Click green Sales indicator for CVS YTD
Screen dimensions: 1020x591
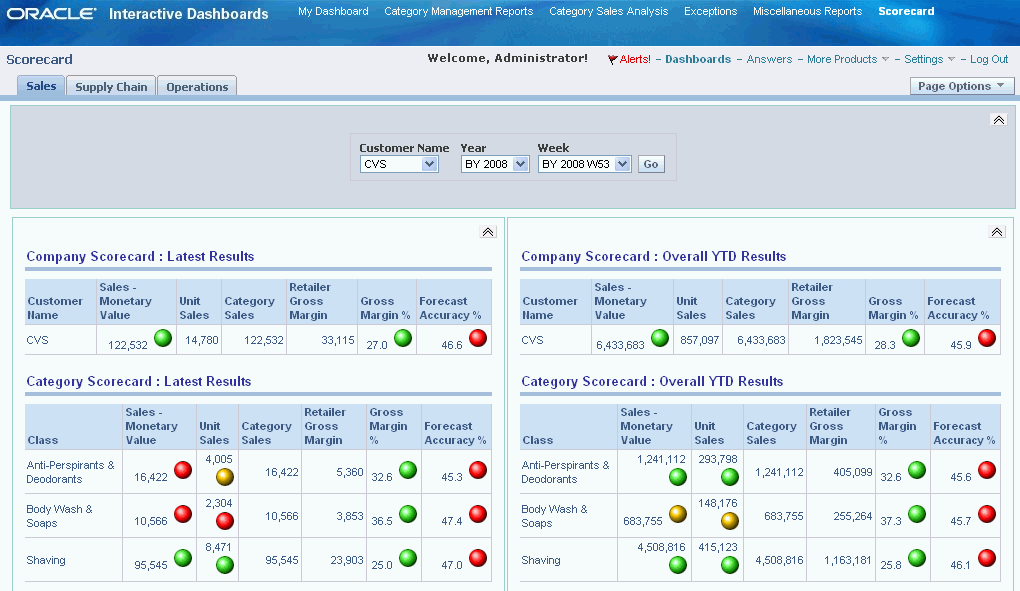coord(660,338)
